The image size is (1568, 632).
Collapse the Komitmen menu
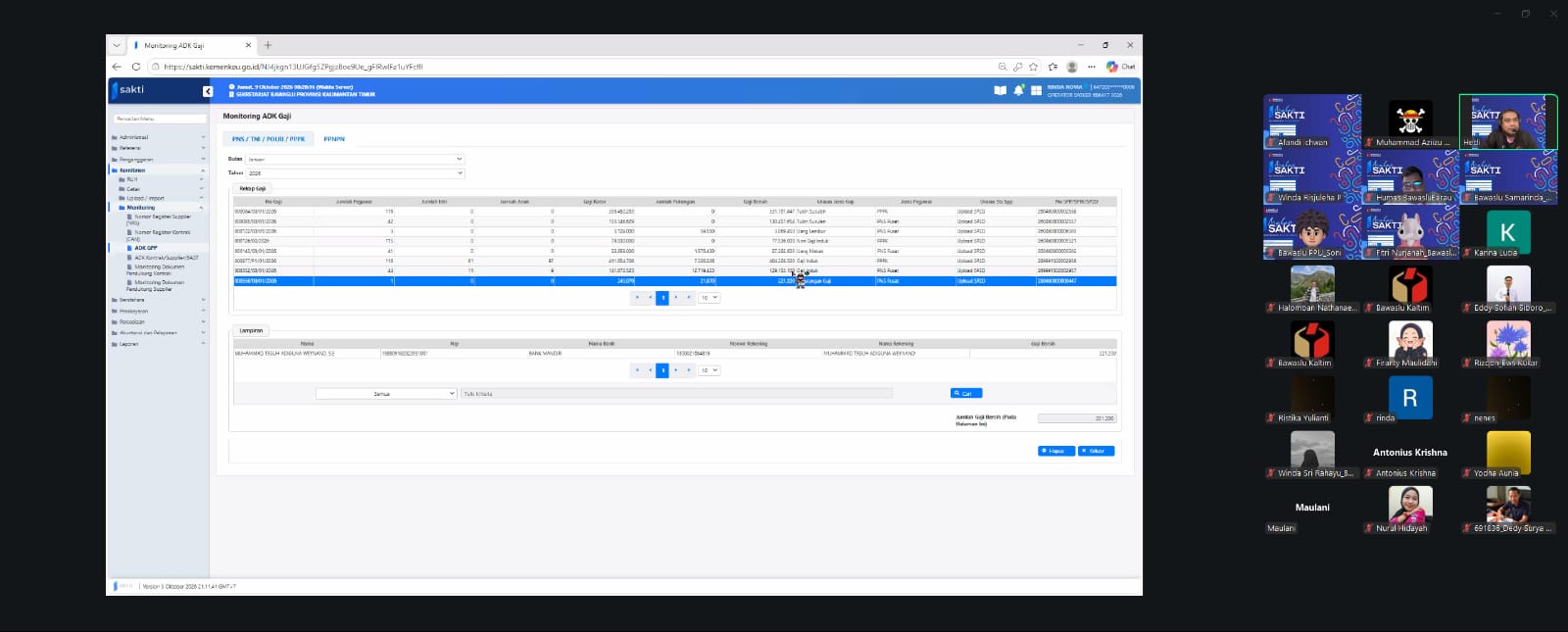coord(158,170)
